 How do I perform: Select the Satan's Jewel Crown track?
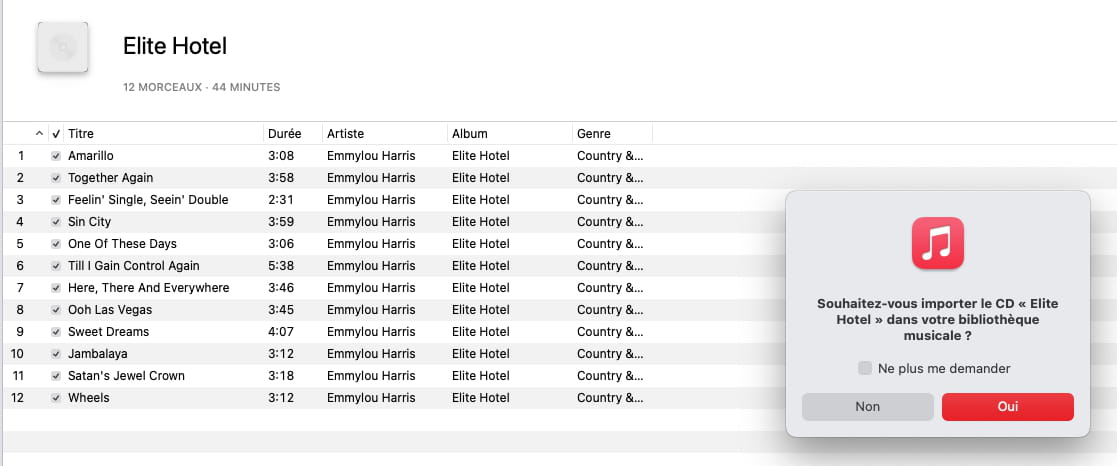point(393,376)
